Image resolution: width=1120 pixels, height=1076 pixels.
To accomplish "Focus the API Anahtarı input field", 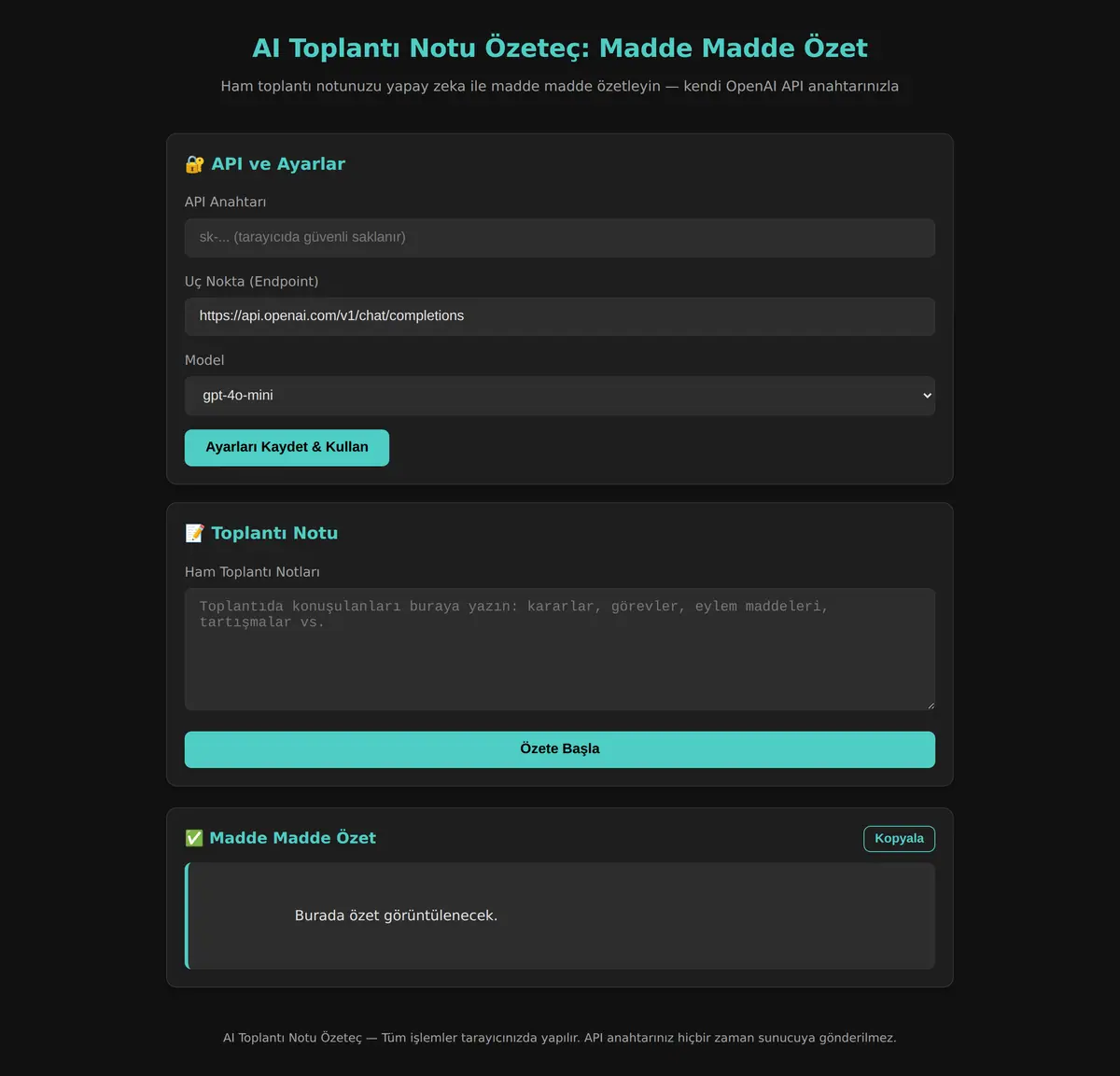I will (x=560, y=238).
